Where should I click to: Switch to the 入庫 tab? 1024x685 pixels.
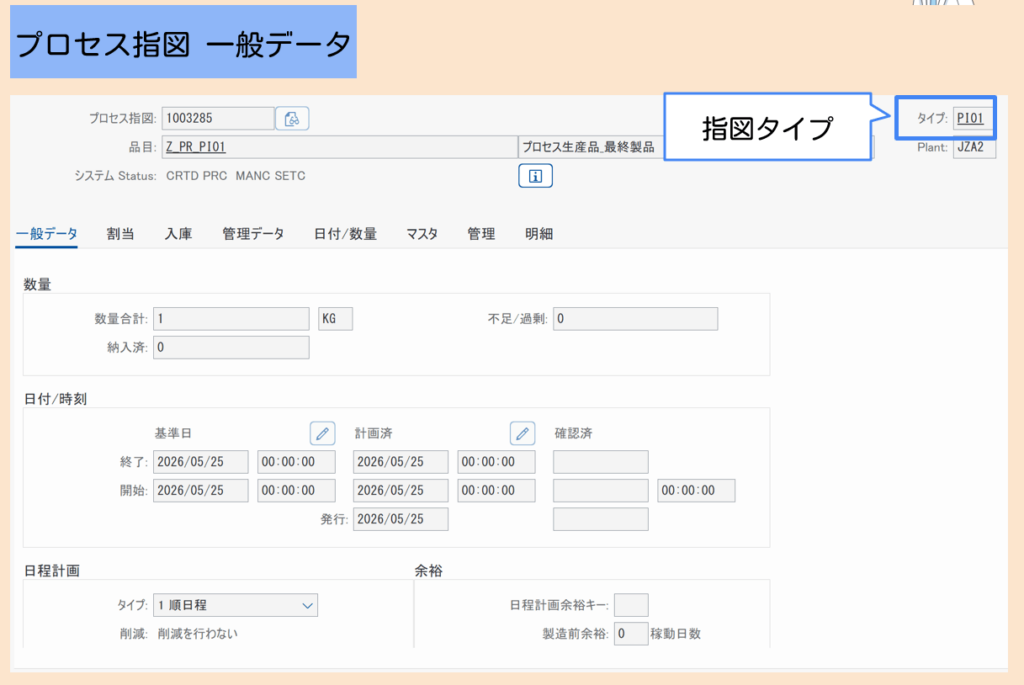coord(178,234)
